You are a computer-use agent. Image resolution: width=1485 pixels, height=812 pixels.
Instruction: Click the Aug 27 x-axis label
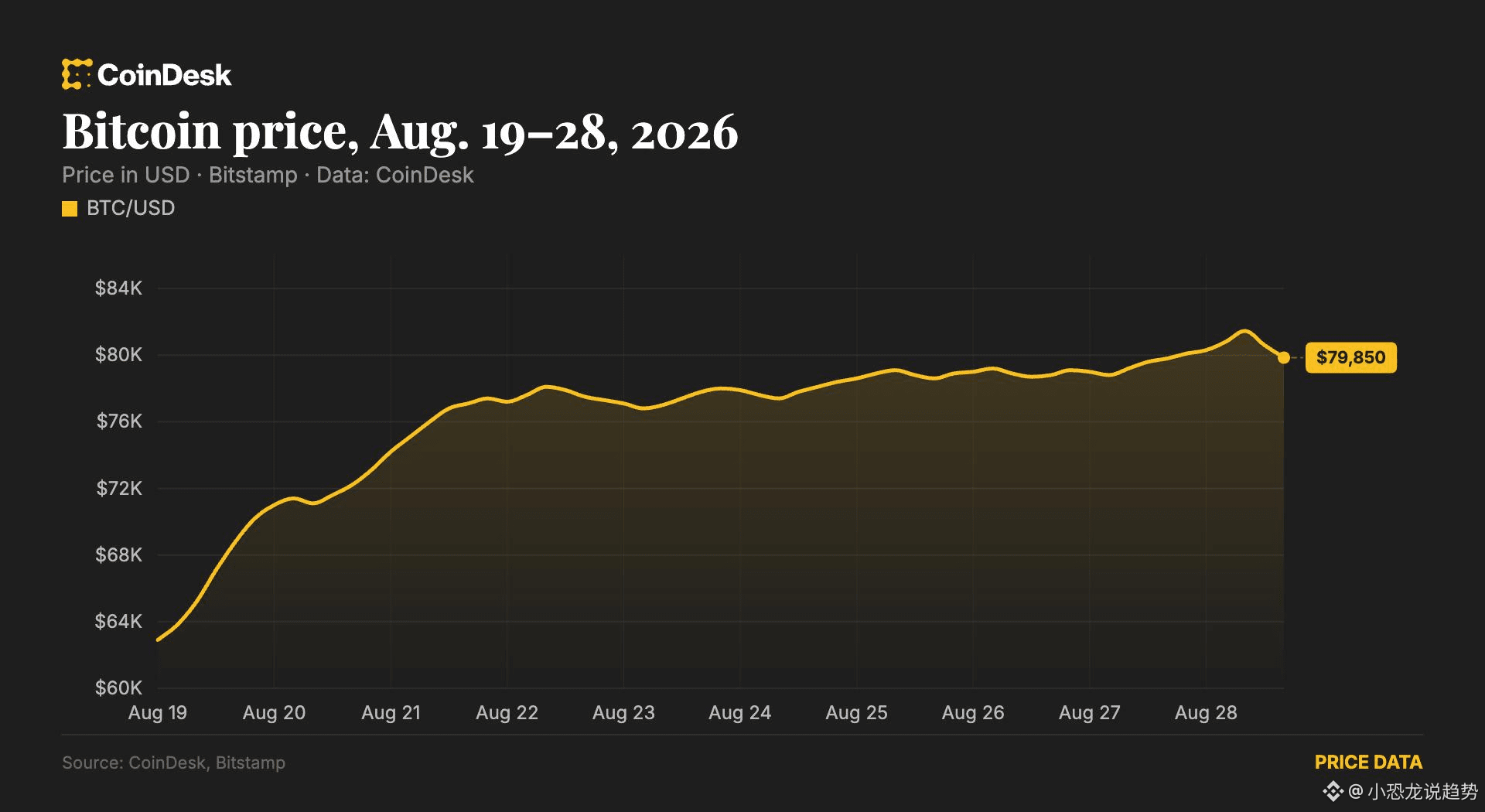pyautogui.click(x=1089, y=713)
